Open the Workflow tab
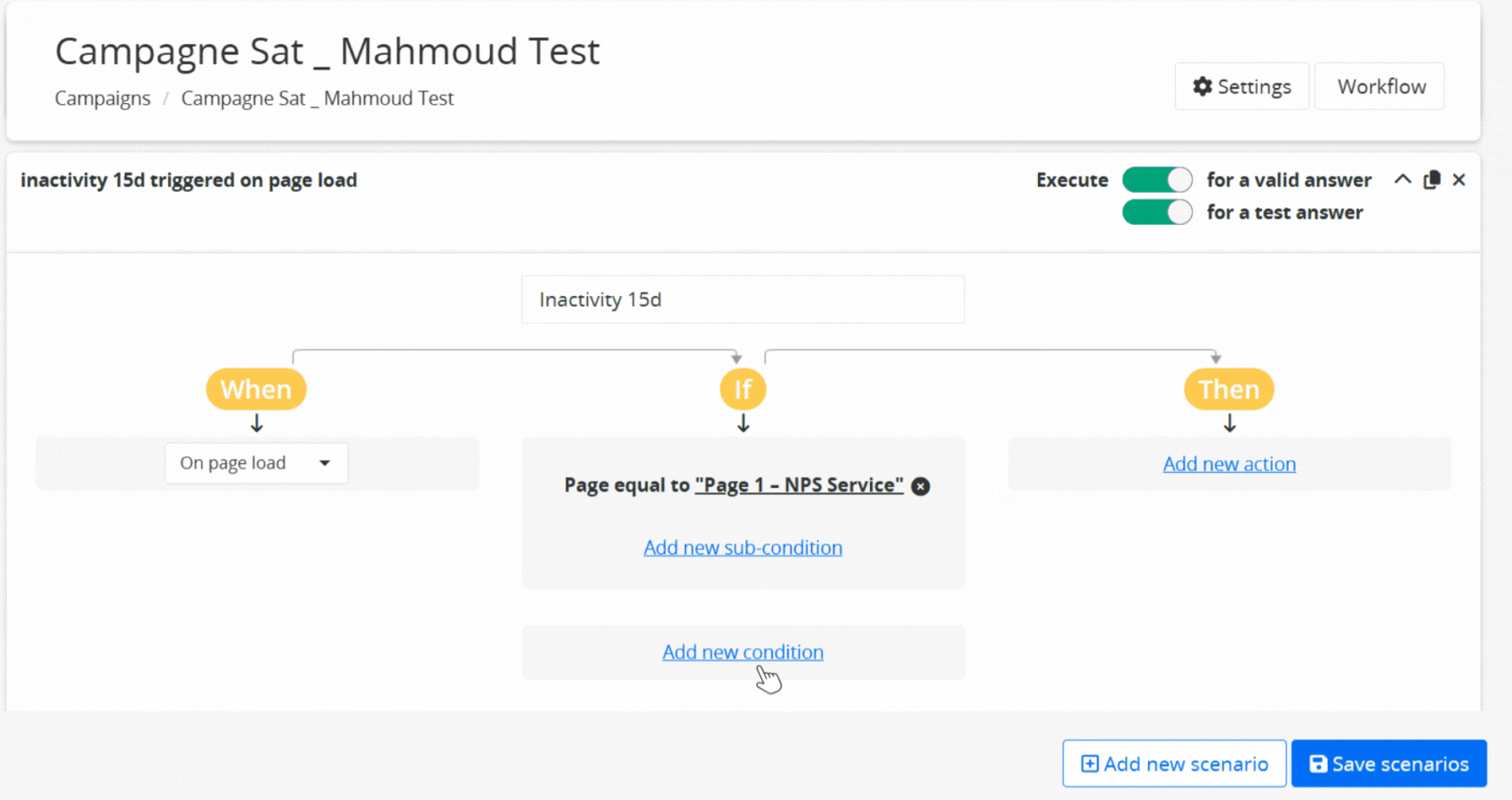 (1381, 86)
